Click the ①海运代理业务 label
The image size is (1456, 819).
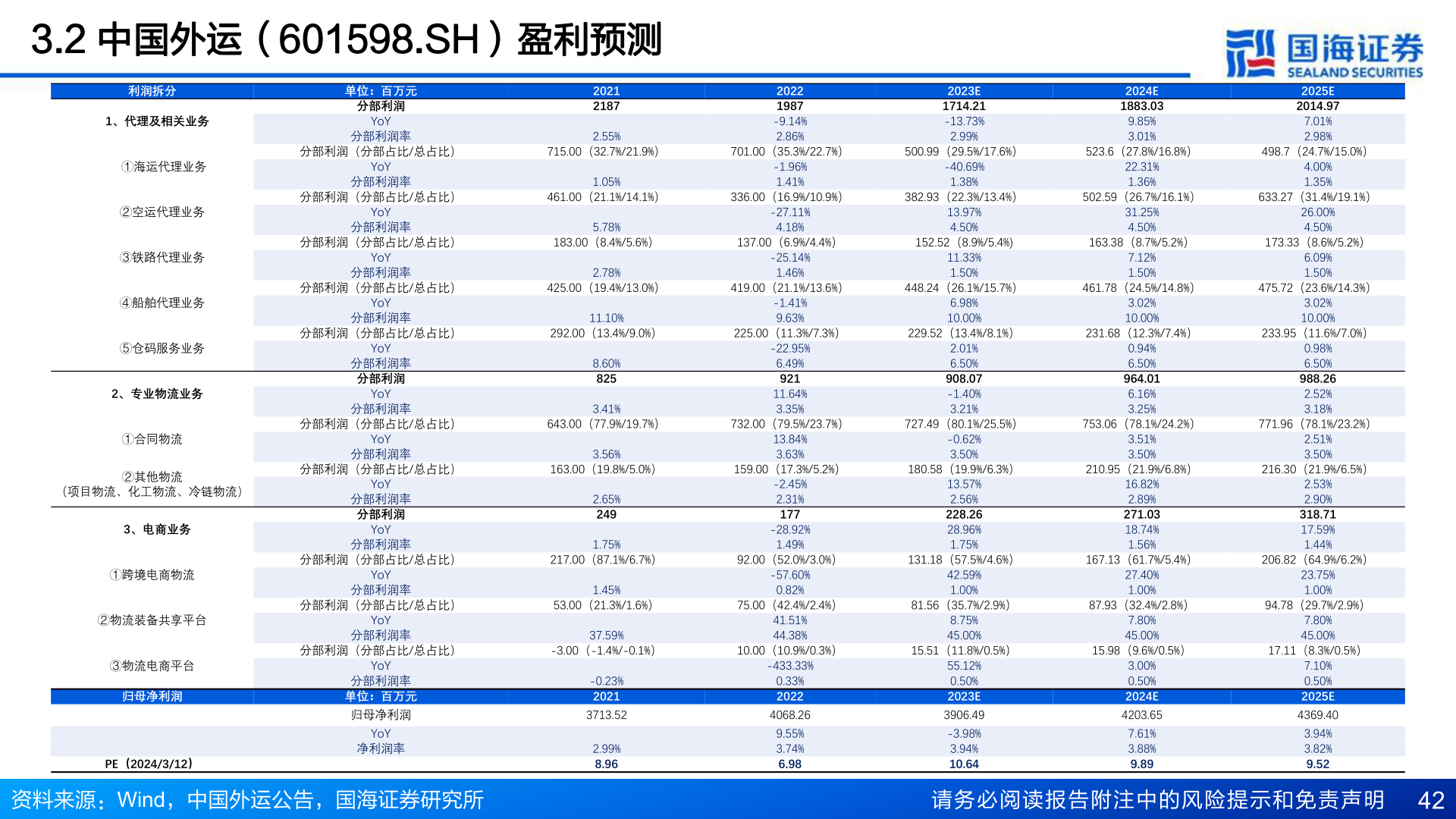point(163,167)
